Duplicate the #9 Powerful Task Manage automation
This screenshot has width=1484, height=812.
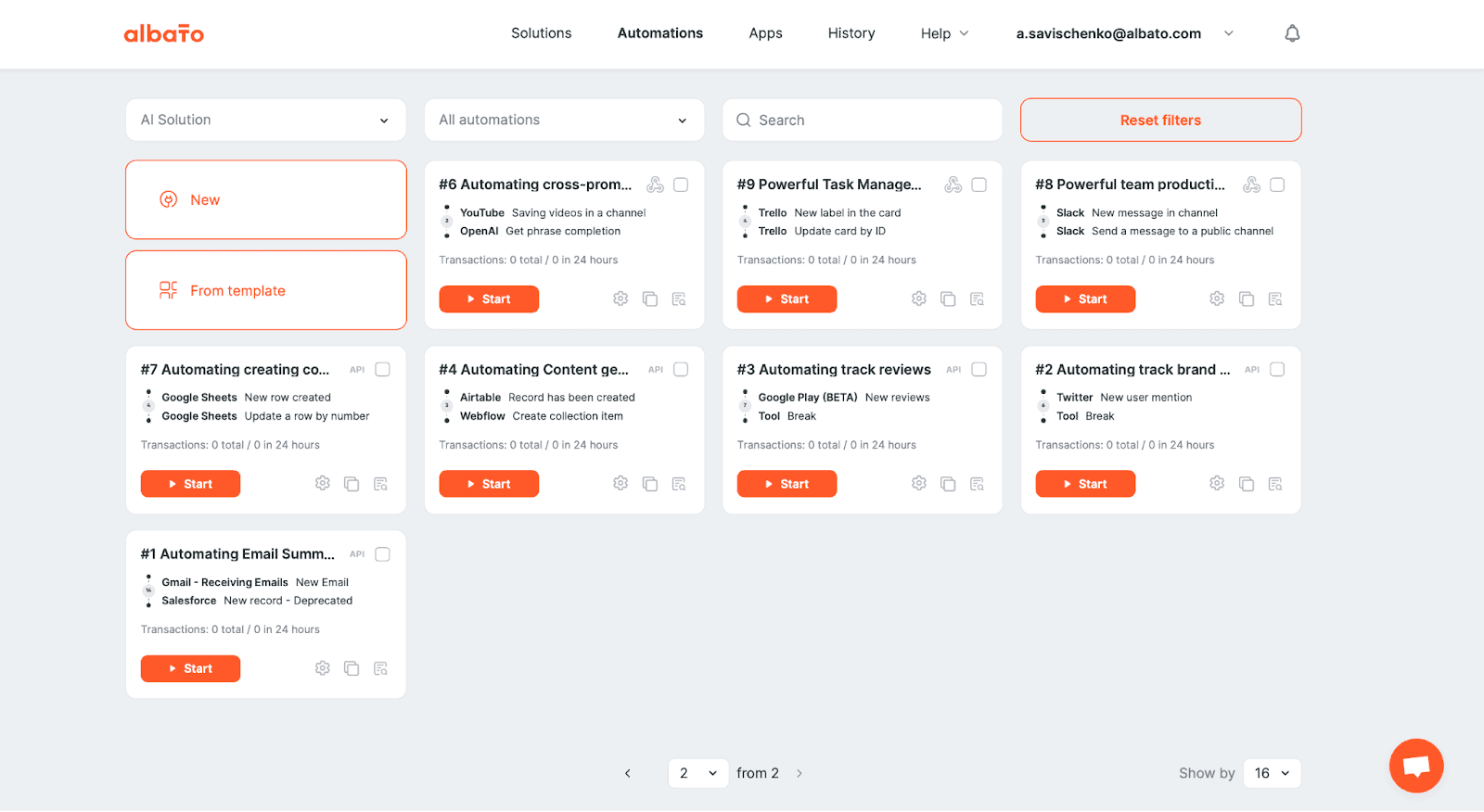click(948, 298)
